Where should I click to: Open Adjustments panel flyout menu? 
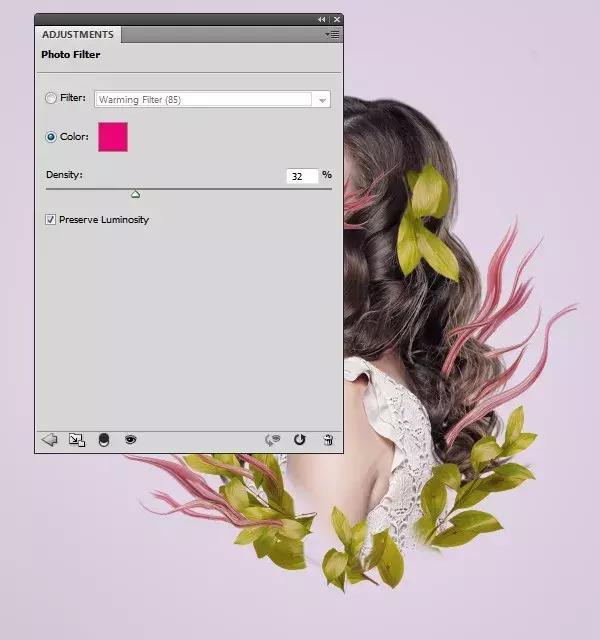click(333, 35)
